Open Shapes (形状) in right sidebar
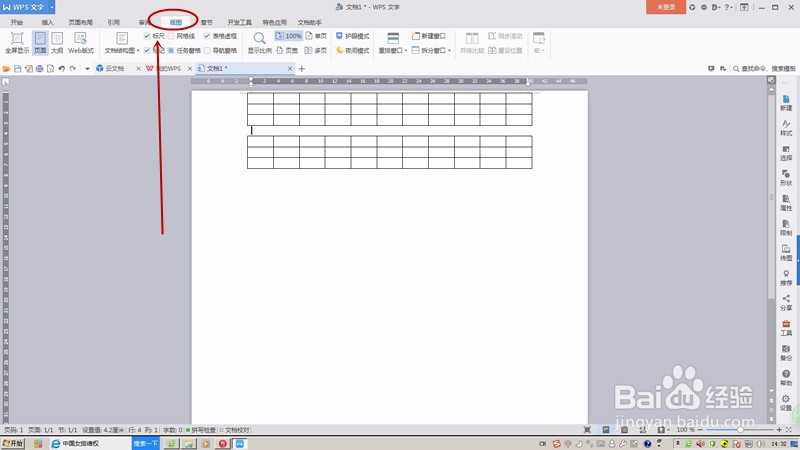Image resolution: width=800 pixels, height=450 pixels. 786,178
